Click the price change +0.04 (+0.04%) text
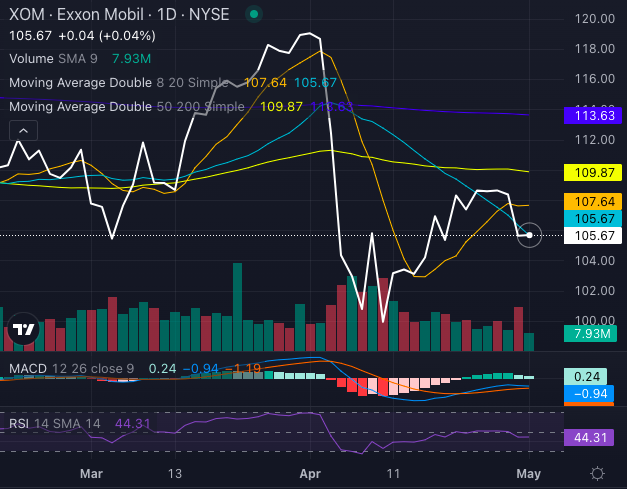 [107, 36]
